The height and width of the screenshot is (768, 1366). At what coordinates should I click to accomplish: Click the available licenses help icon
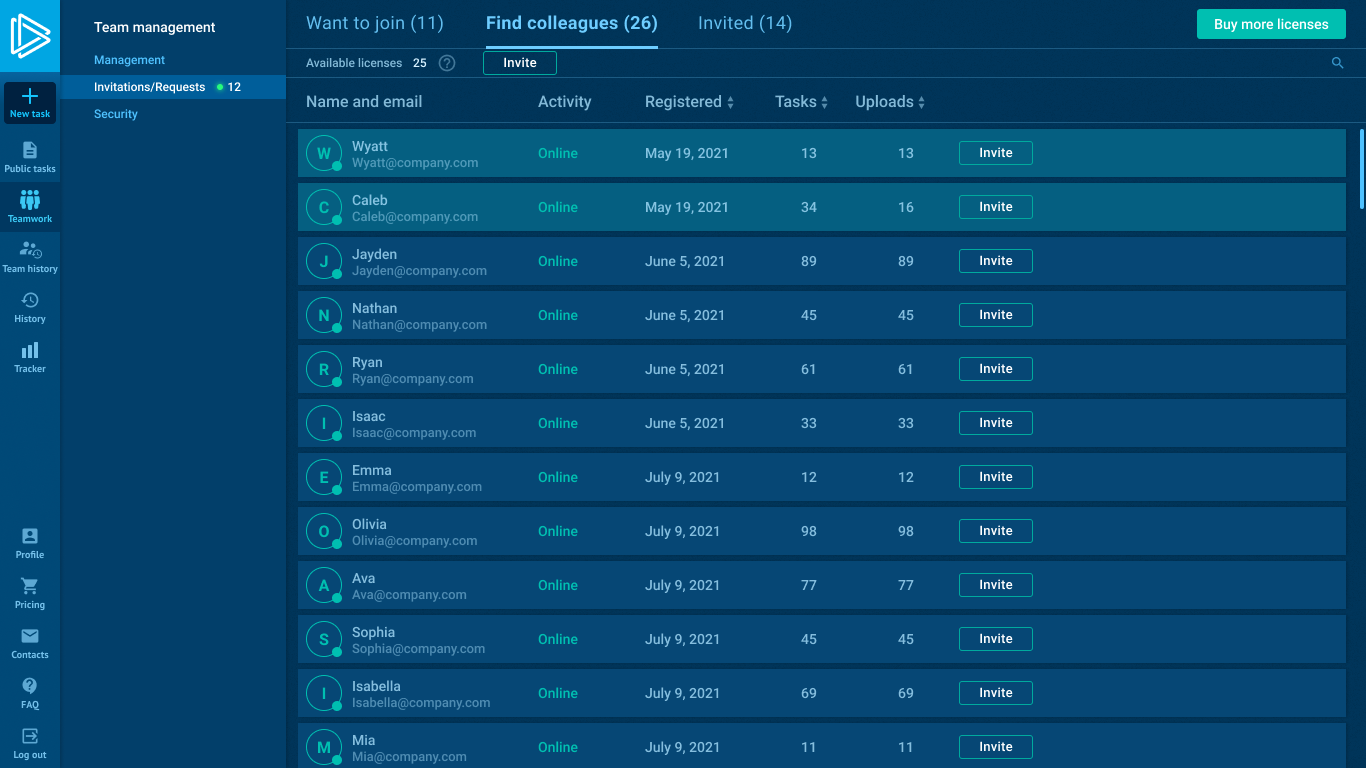[447, 63]
